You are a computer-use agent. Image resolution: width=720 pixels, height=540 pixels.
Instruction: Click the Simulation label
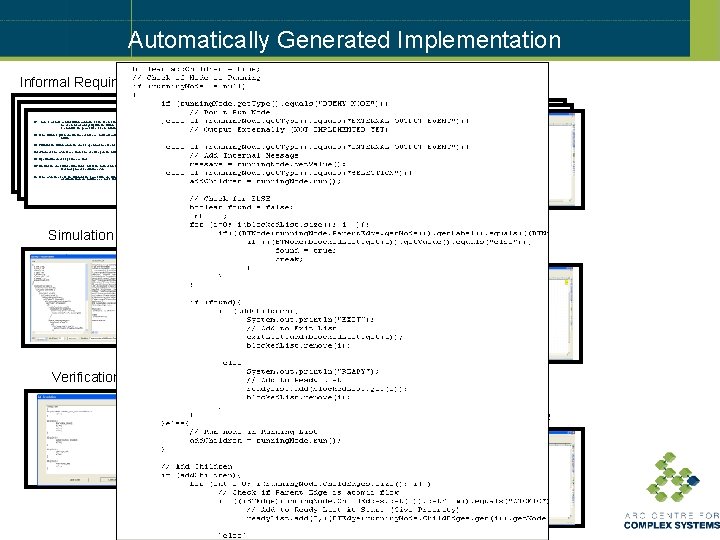tap(81, 235)
